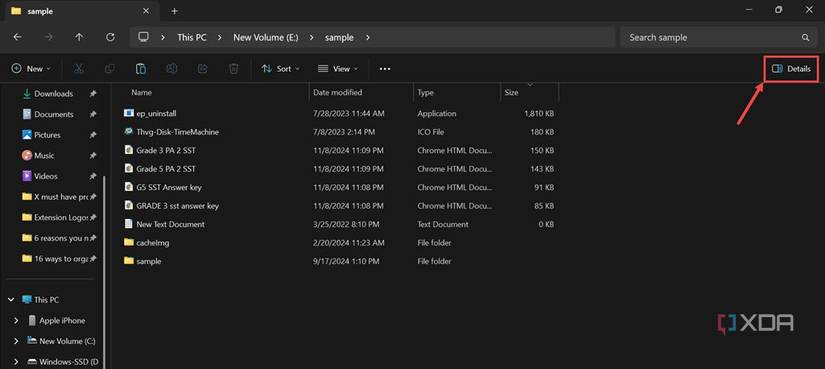Expand the New Volume (C:) tree node
The image size is (825, 369).
coord(16,341)
